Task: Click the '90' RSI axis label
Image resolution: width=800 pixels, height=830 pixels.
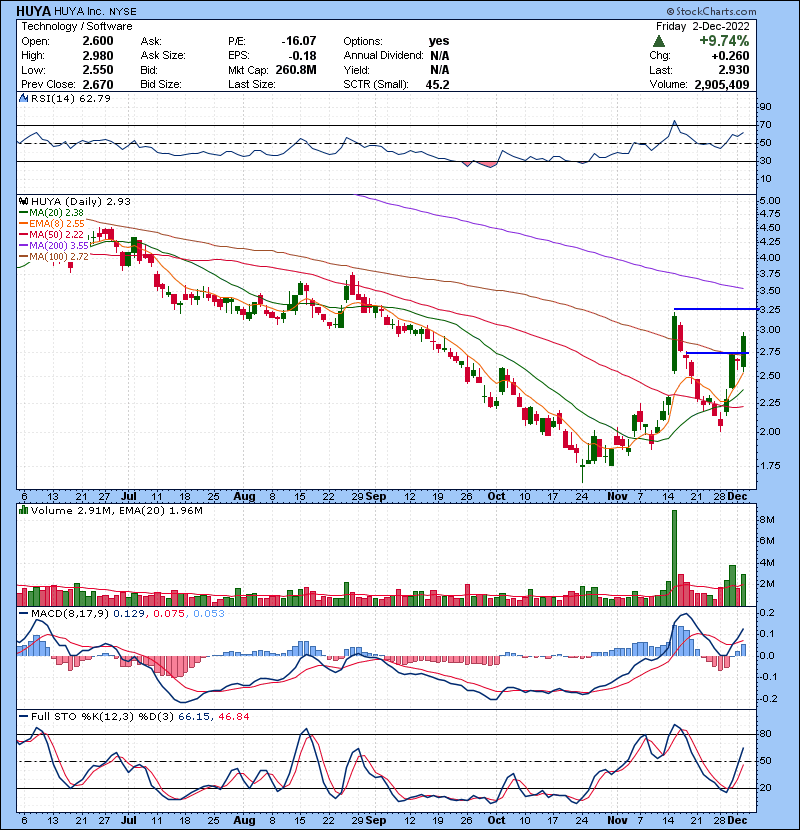Action: point(766,107)
